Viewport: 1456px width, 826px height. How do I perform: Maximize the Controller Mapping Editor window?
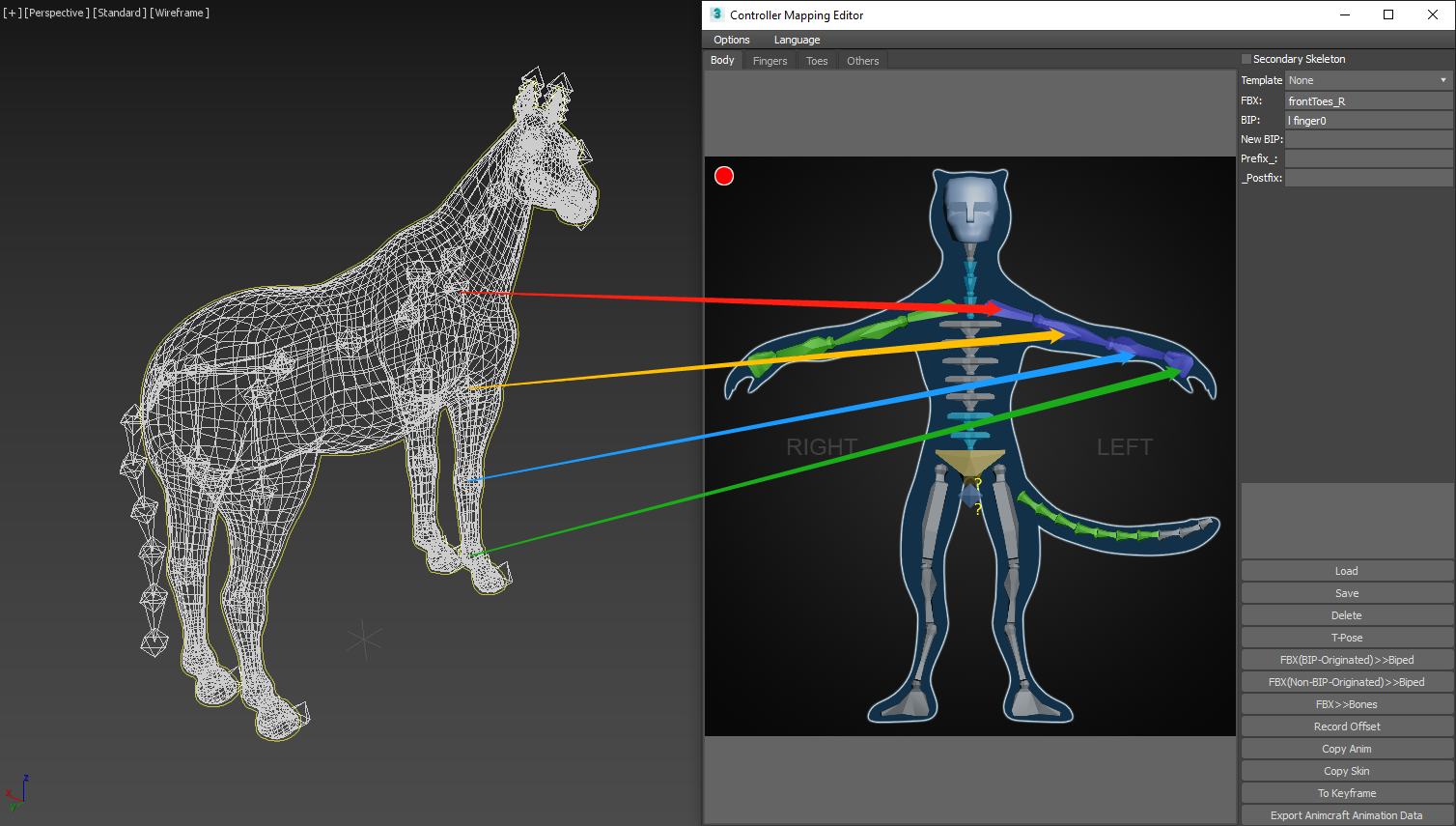tap(1388, 14)
